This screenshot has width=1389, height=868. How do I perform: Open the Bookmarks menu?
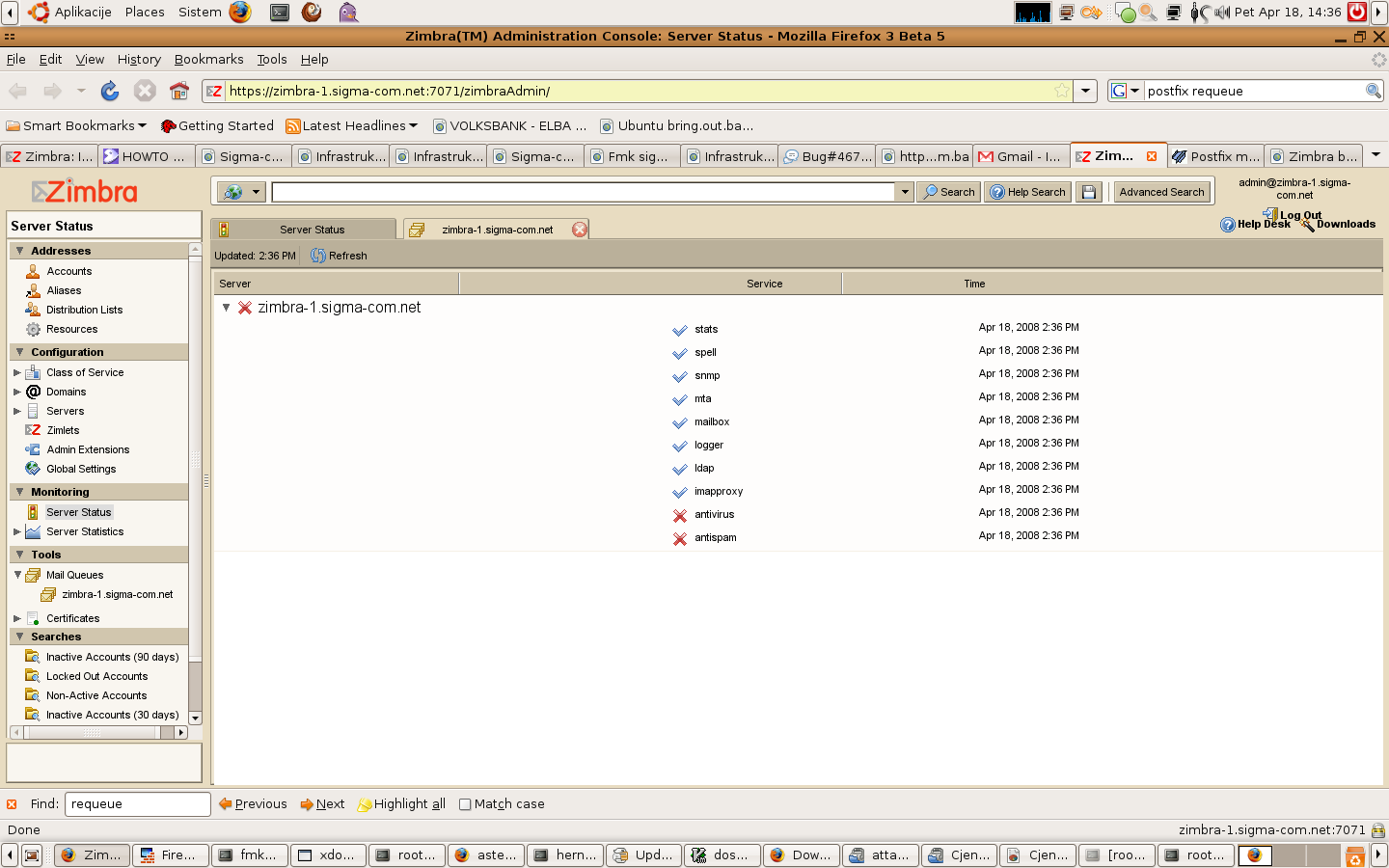coord(208,59)
